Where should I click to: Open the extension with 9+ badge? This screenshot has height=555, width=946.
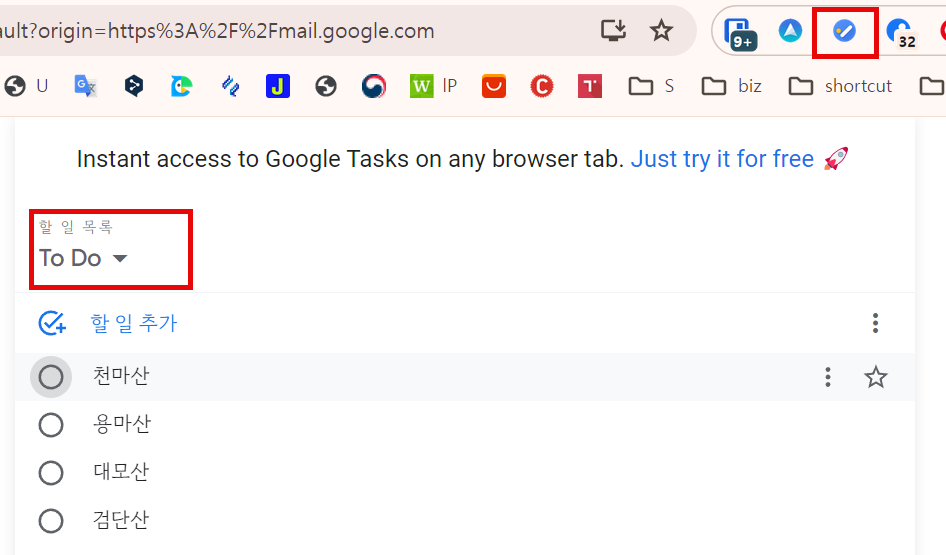(739, 33)
